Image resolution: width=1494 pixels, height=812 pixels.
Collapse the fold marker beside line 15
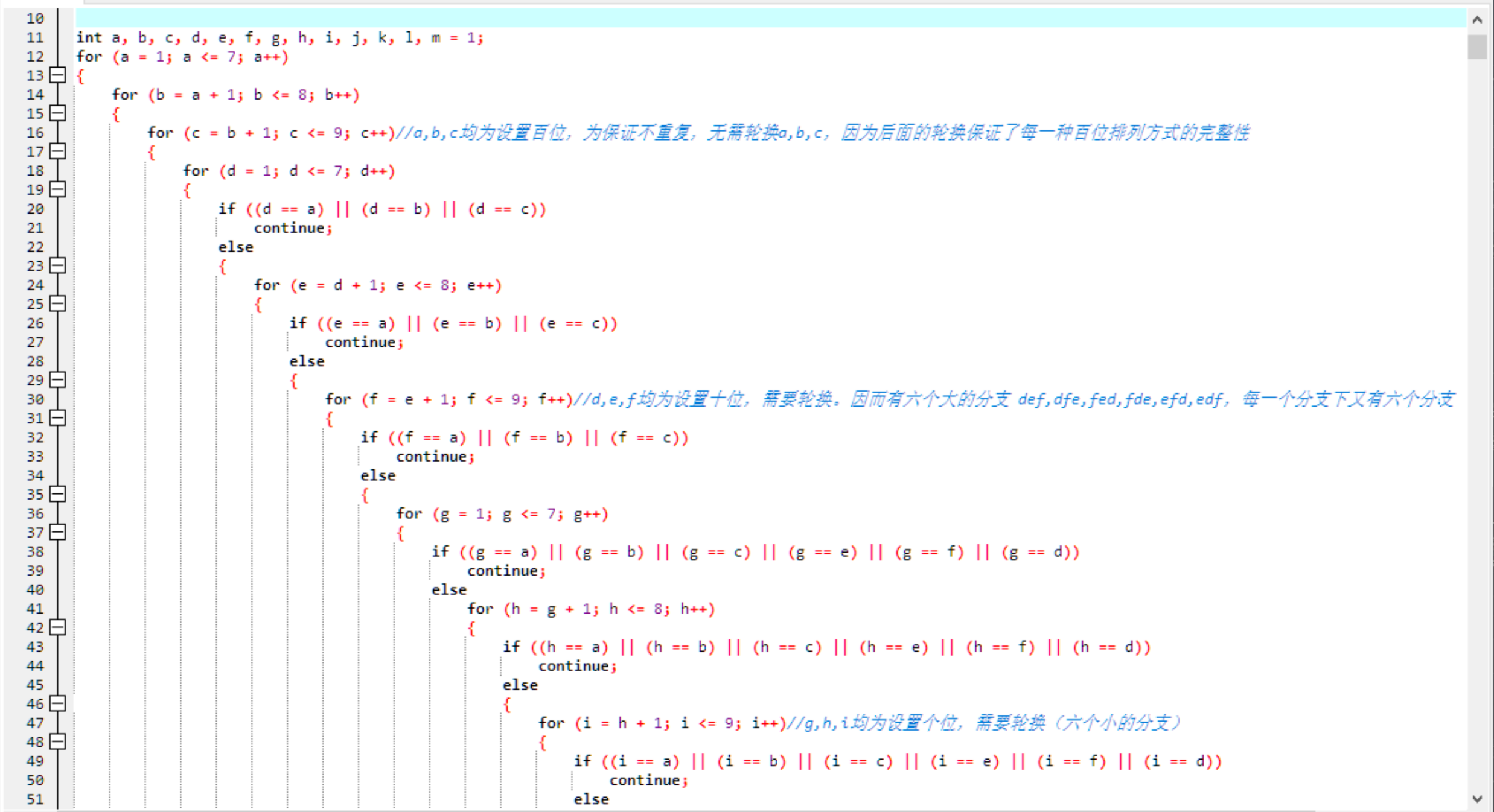click(x=56, y=114)
